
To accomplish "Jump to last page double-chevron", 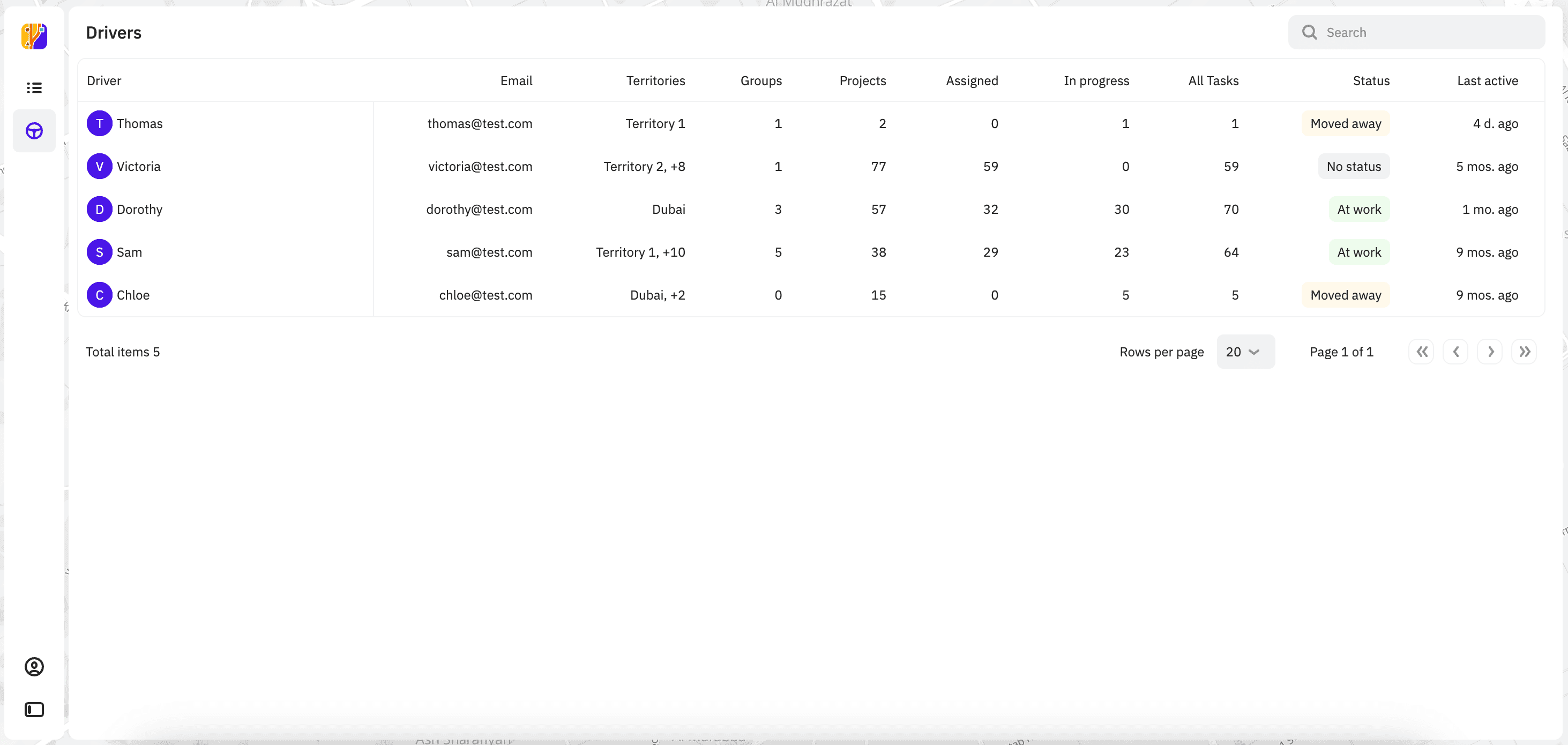I will (x=1524, y=352).
